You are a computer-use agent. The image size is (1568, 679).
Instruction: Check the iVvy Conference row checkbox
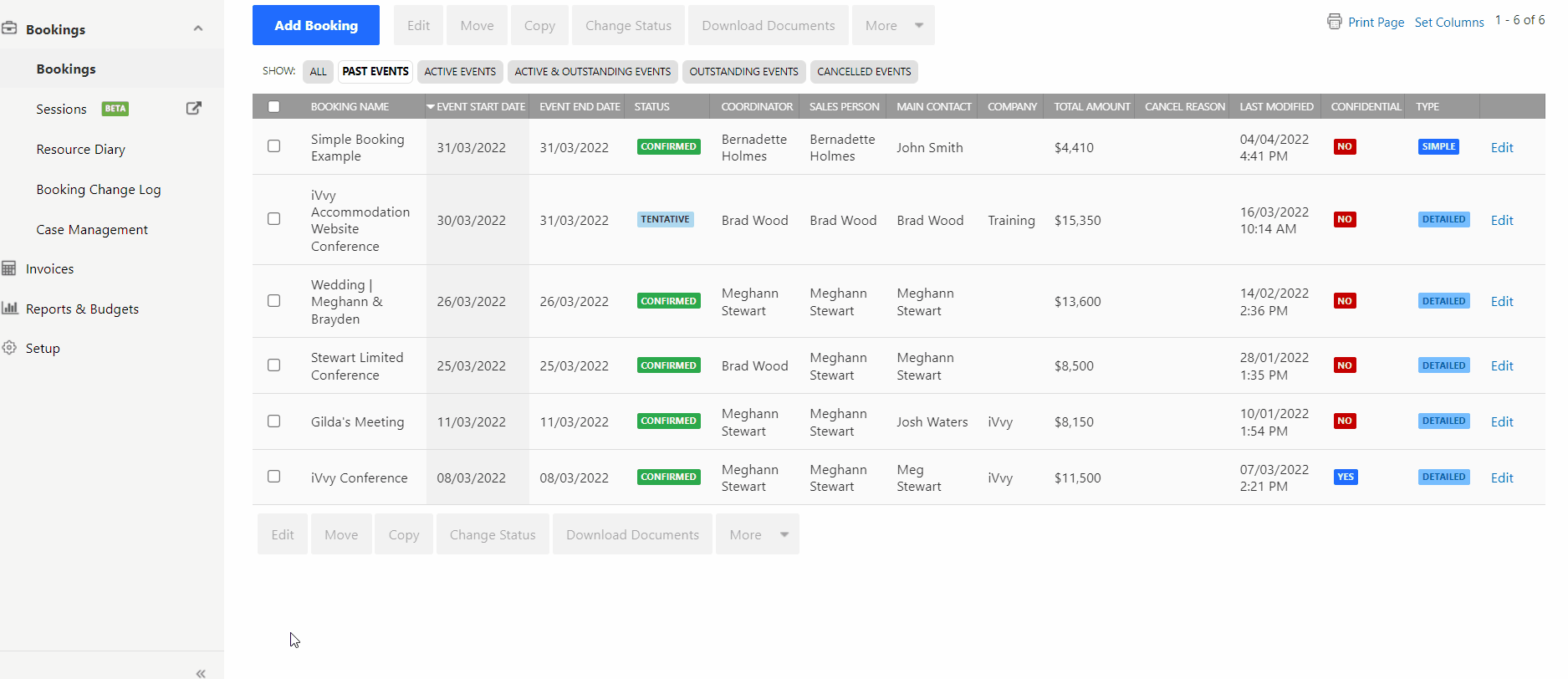click(273, 477)
